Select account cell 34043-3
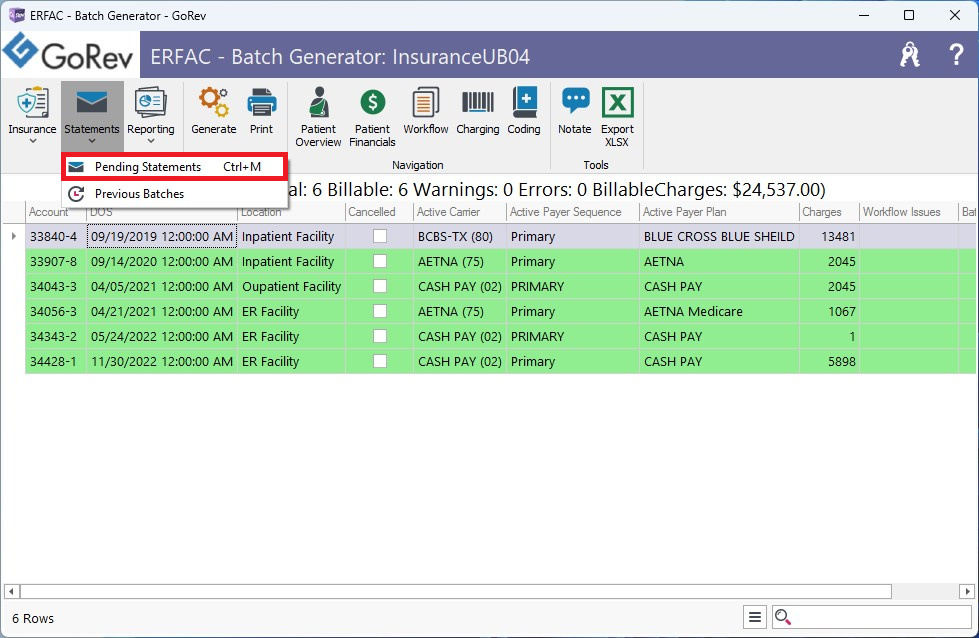Image resolution: width=979 pixels, height=638 pixels. click(x=56, y=286)
